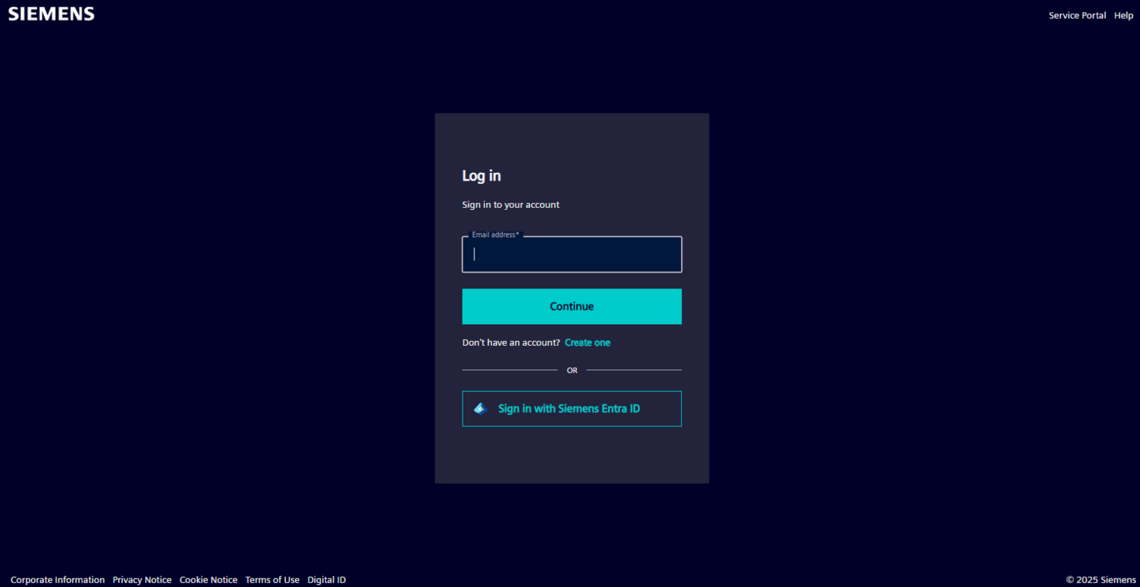Screen dimensions: 1140x587
Task: Click the Log in heading
Action: [481, 176]
